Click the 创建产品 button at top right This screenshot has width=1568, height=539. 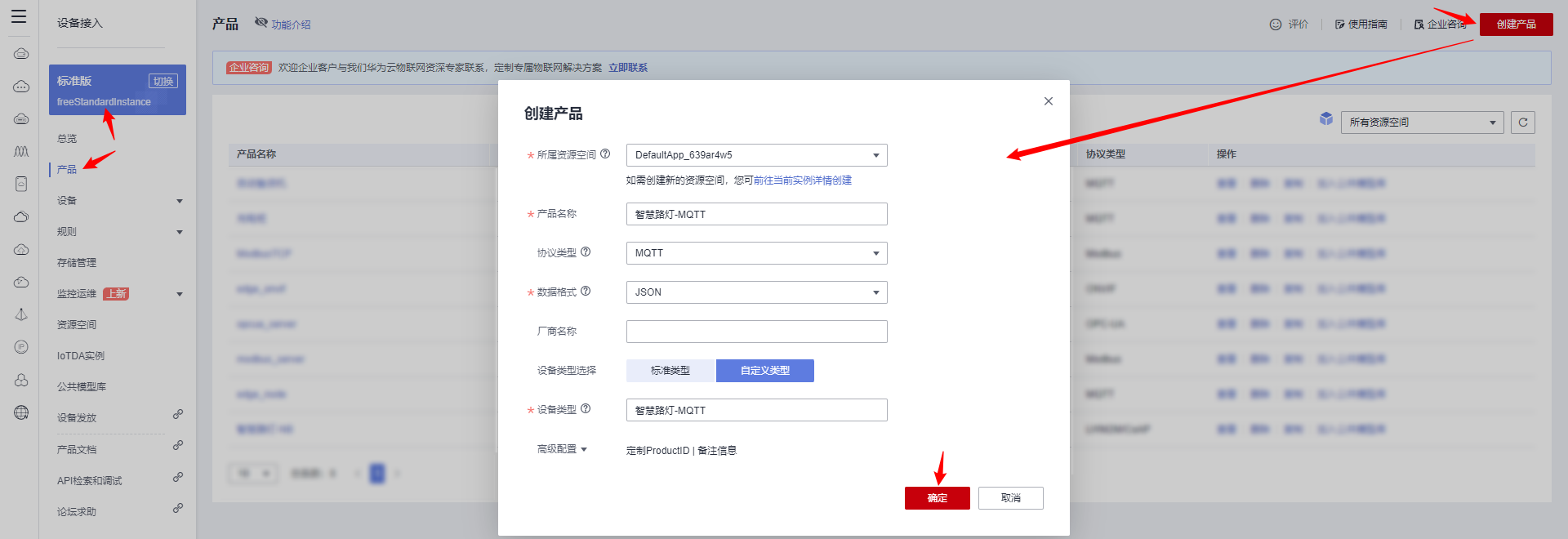(x=1517, y=24)
